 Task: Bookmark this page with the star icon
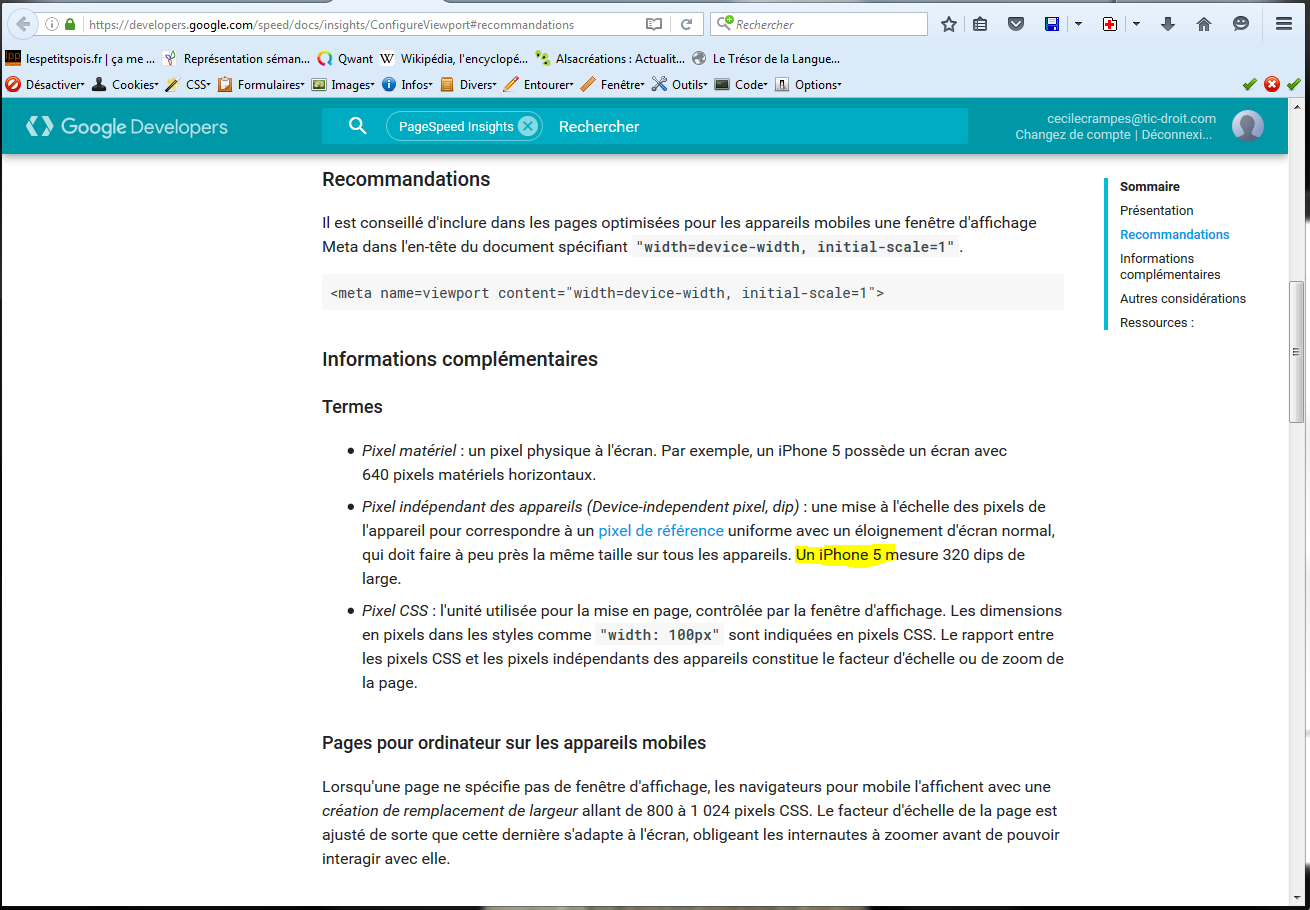[949, 24]
